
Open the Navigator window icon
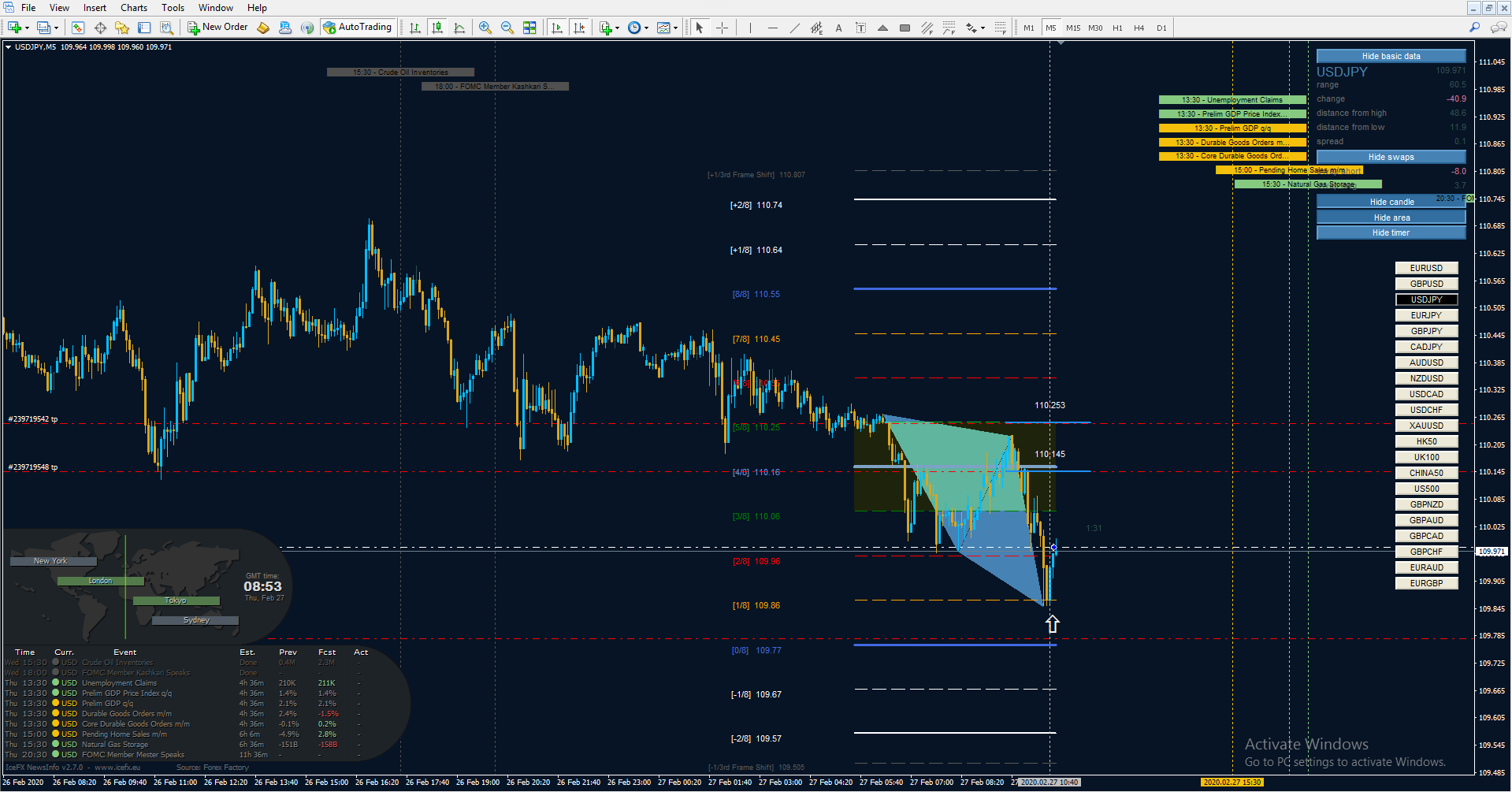click(x=122, y=28)
